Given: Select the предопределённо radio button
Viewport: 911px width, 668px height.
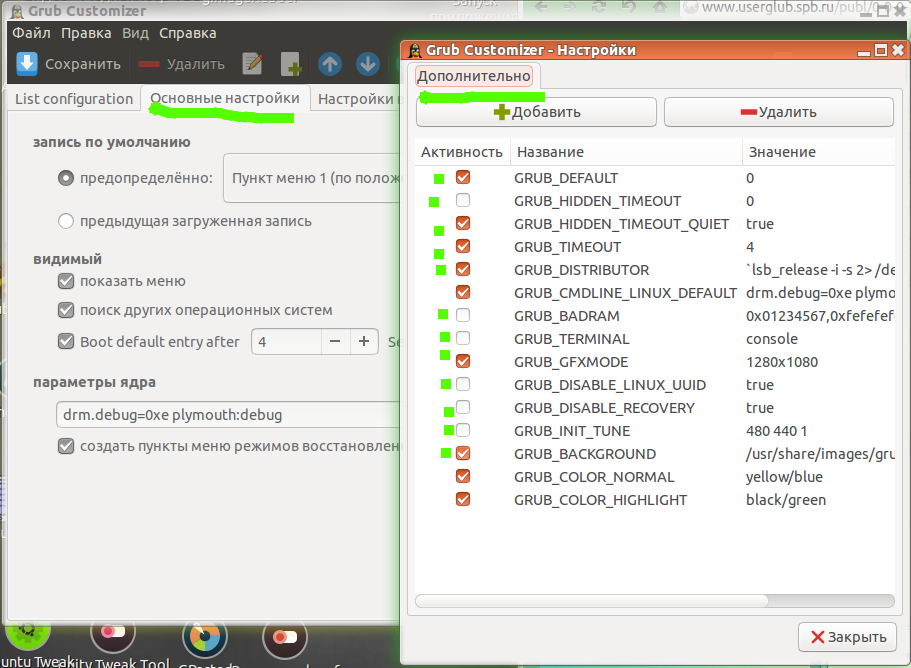Looking at the screenshot, I should tap(66, 178).
